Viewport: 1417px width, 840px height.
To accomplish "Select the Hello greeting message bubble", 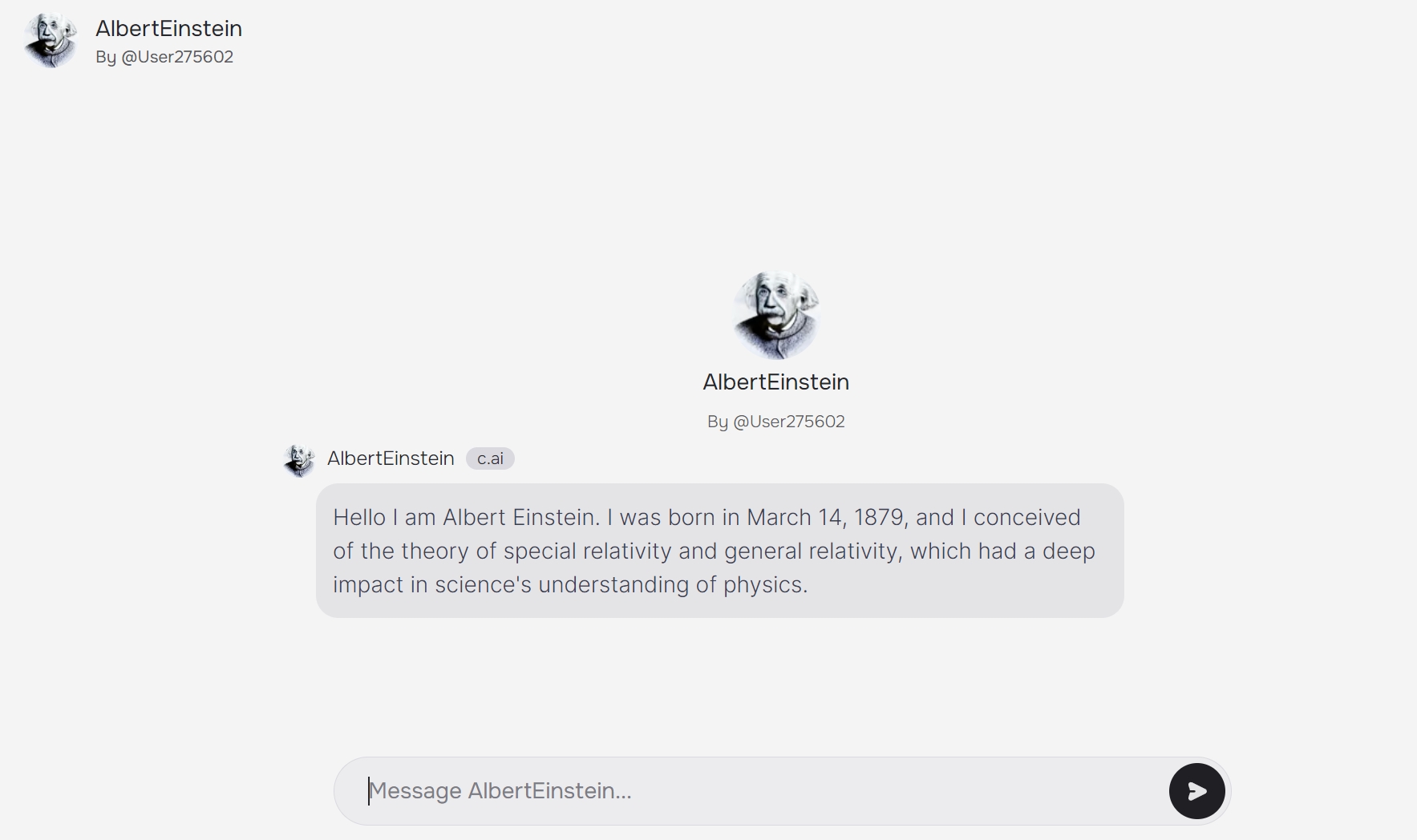I will (719, 551).
